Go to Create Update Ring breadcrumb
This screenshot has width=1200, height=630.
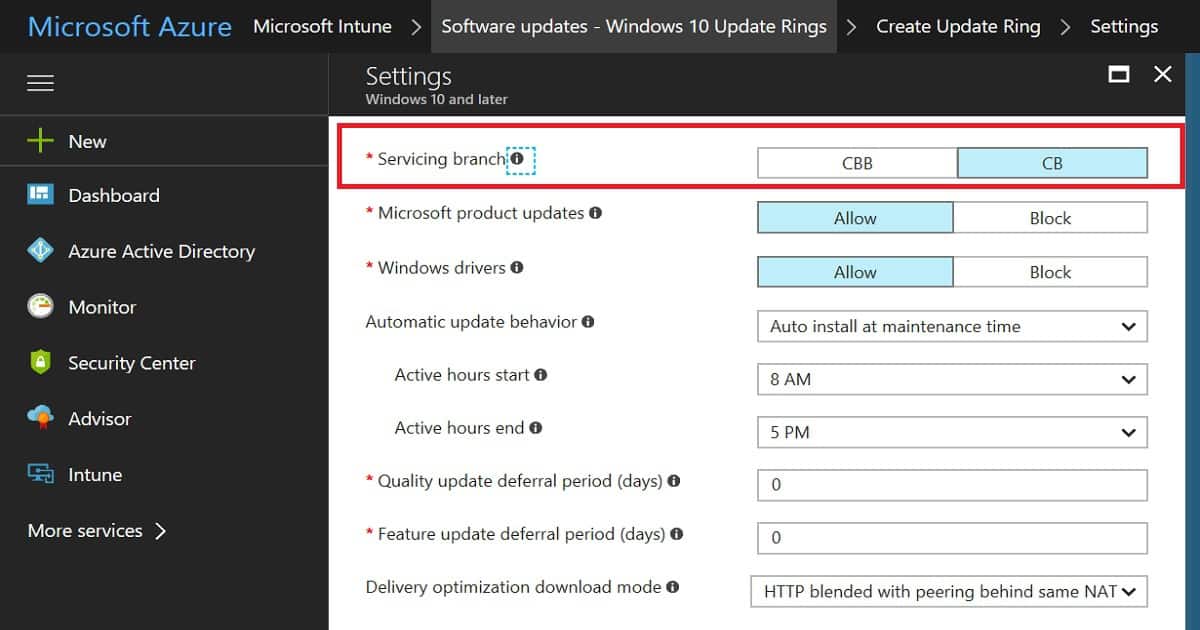[x=958, y=26]
